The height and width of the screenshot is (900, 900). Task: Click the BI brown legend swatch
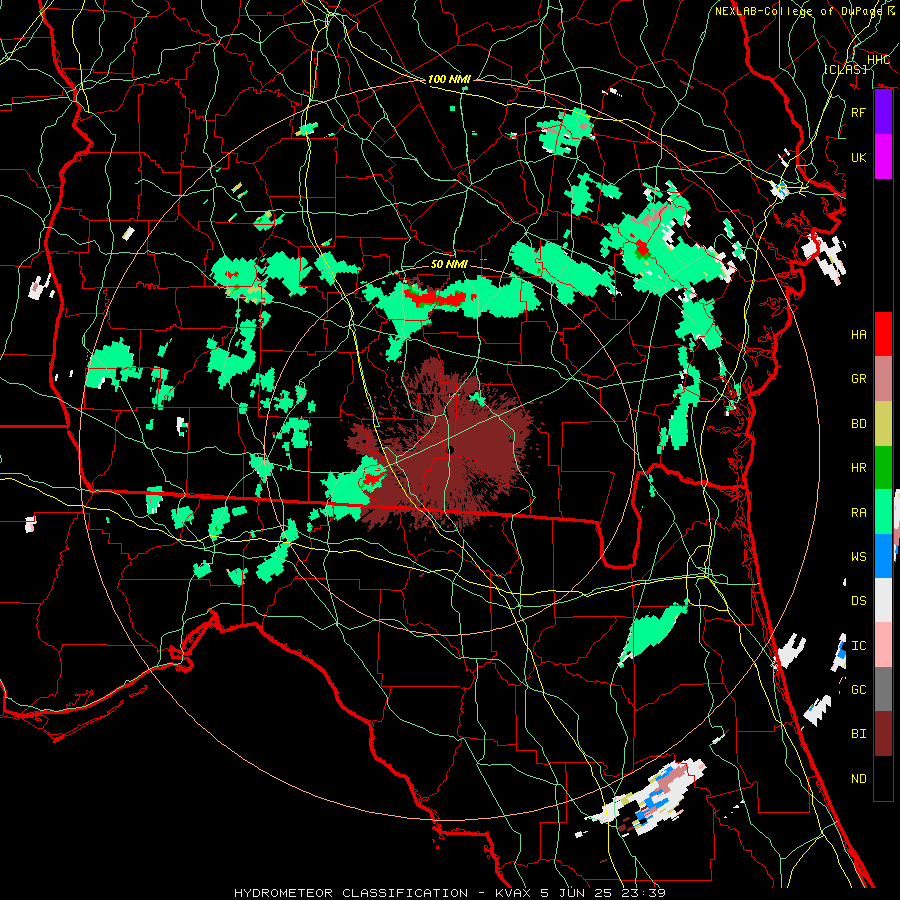coord(883,733)
